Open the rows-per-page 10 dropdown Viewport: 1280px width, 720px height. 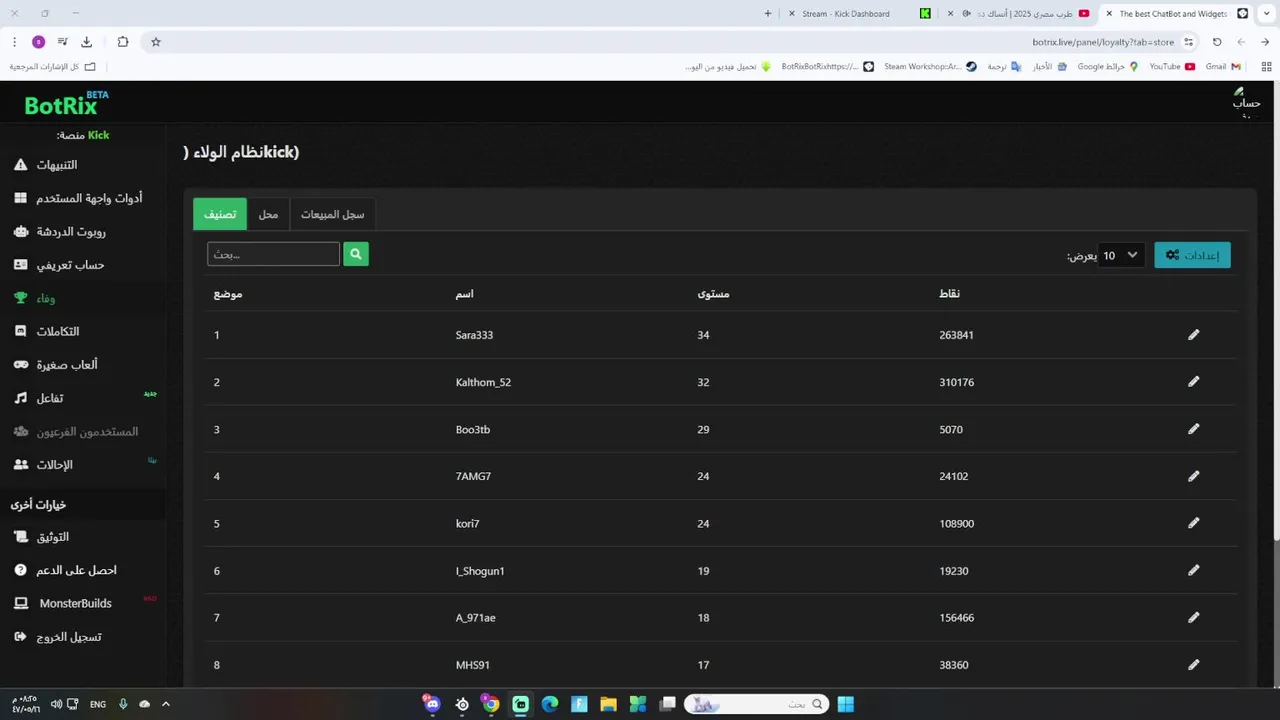1121,255
